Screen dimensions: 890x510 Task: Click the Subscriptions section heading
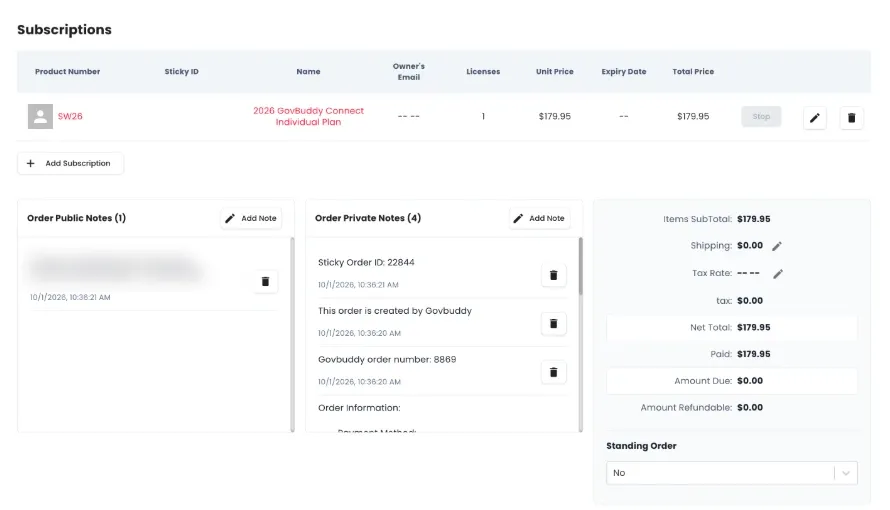point(64,29)
